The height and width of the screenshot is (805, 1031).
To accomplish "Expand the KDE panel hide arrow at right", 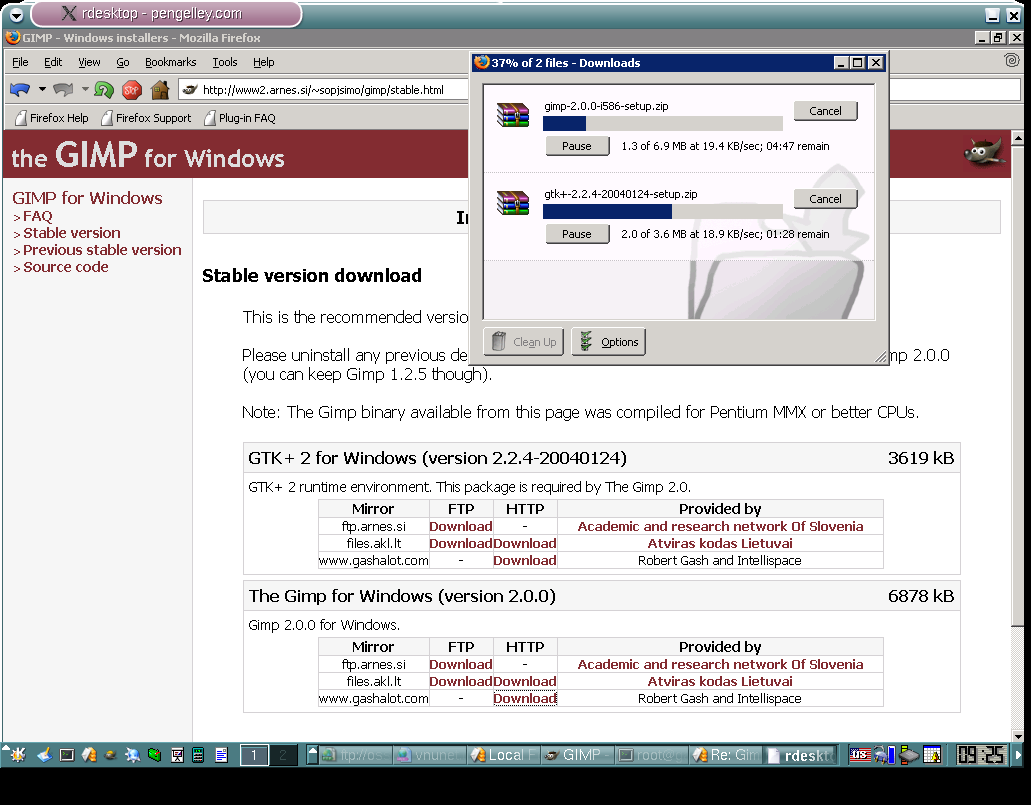I will pyautogui.click(x=1019, y=755).
